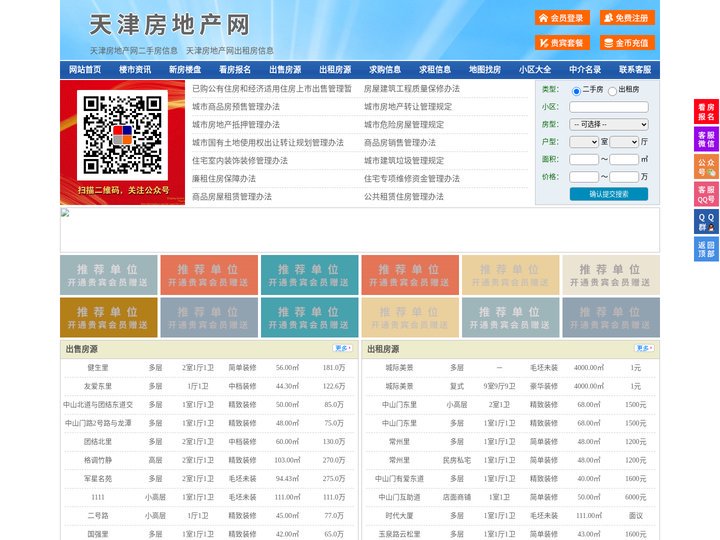Go to 求购信息 navigation item
Screen dimensions: 720x540
pos(385,70)
